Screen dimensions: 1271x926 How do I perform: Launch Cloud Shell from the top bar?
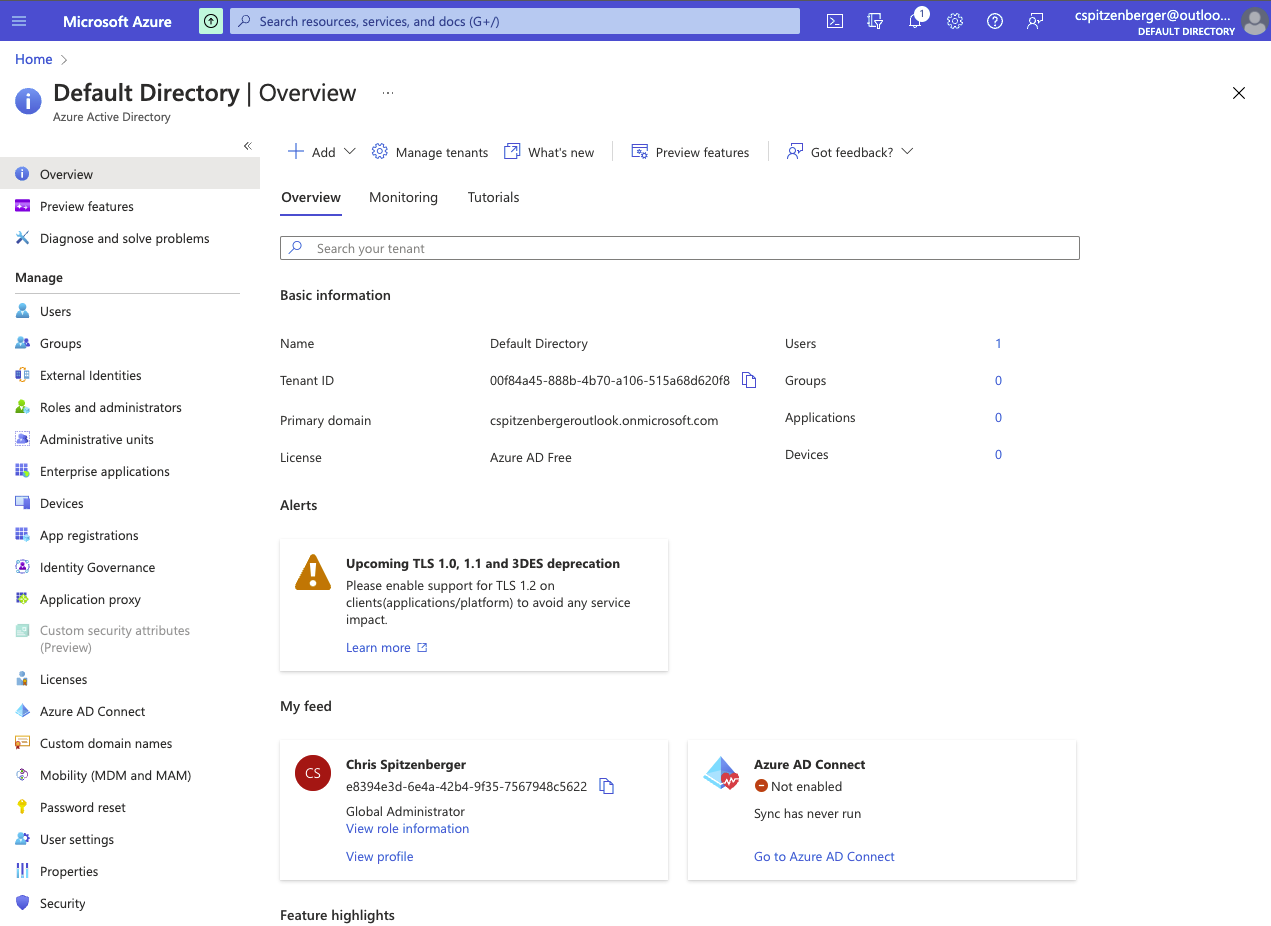tap(834, 20)
